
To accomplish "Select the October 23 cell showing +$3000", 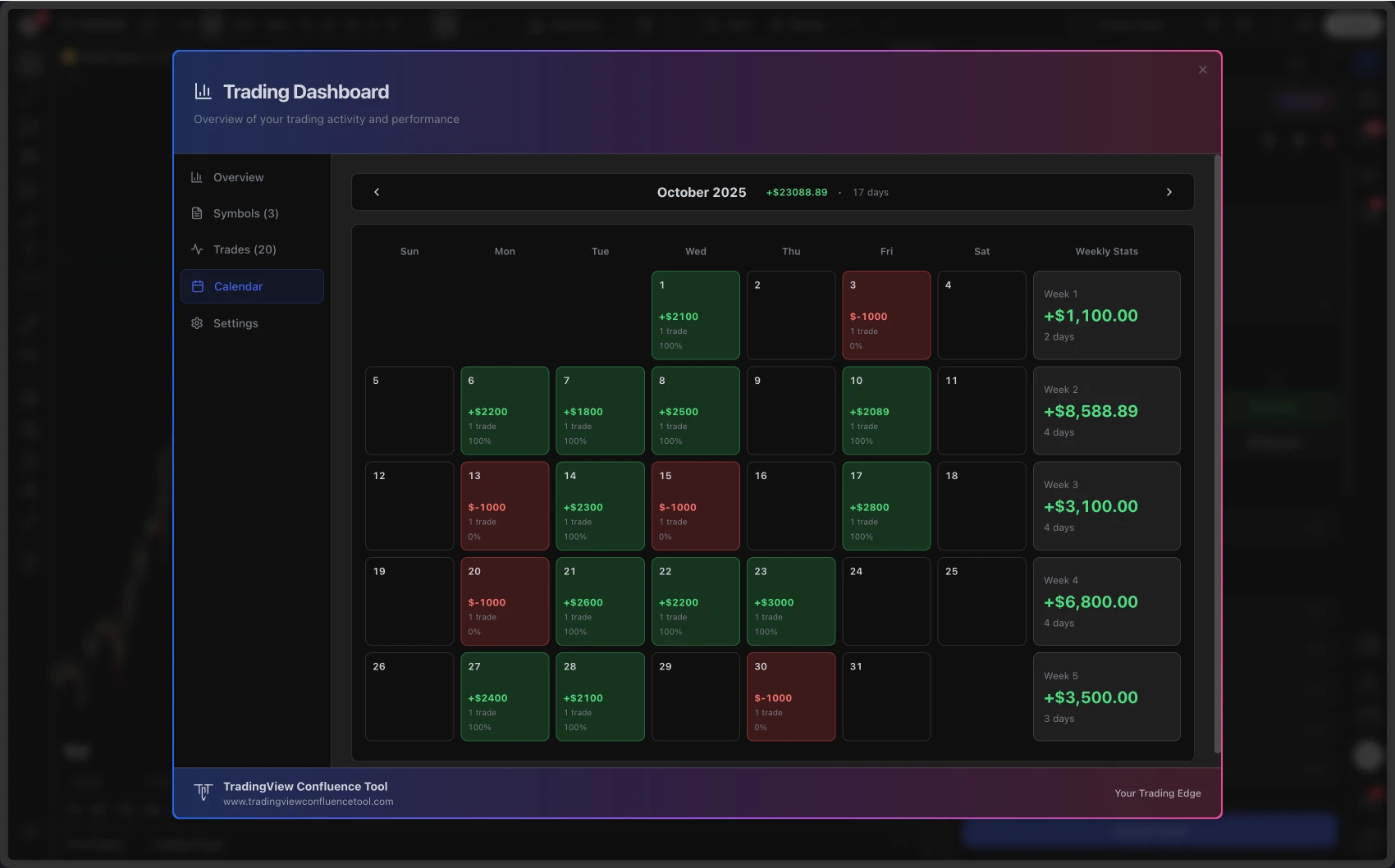I will point(790,601).
